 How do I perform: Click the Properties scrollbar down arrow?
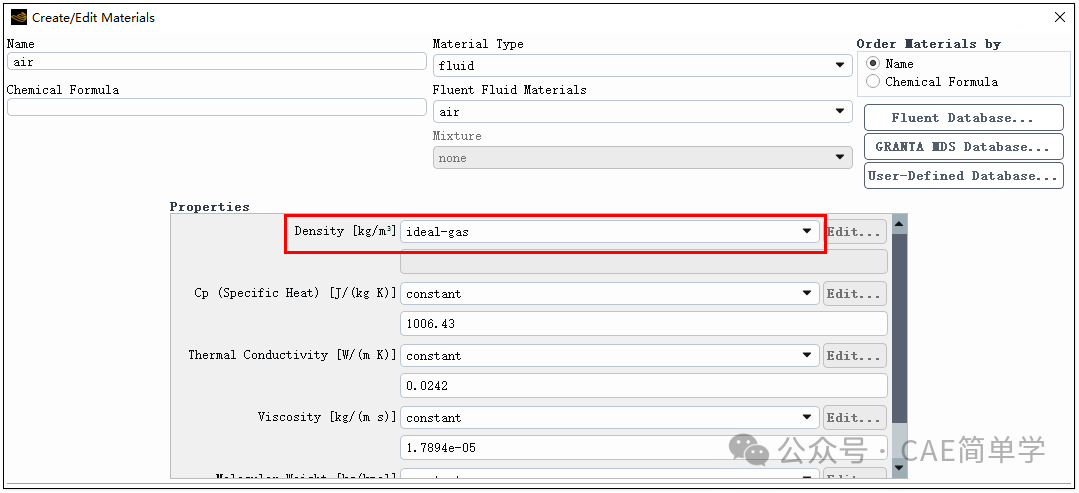point(899,468)
